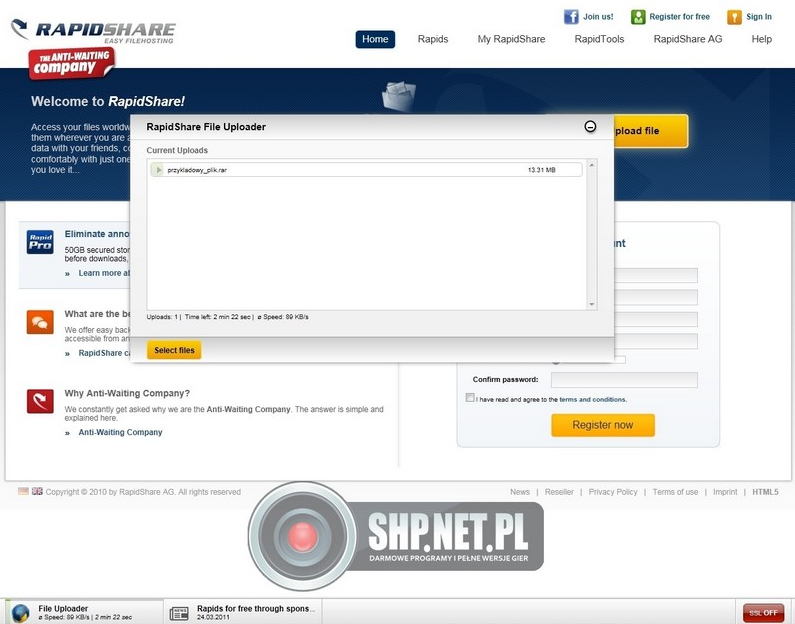Image resolution: width=795 pixels, height=624 pixels.
Task: Click the Register now button
Action: coord(603,425)
